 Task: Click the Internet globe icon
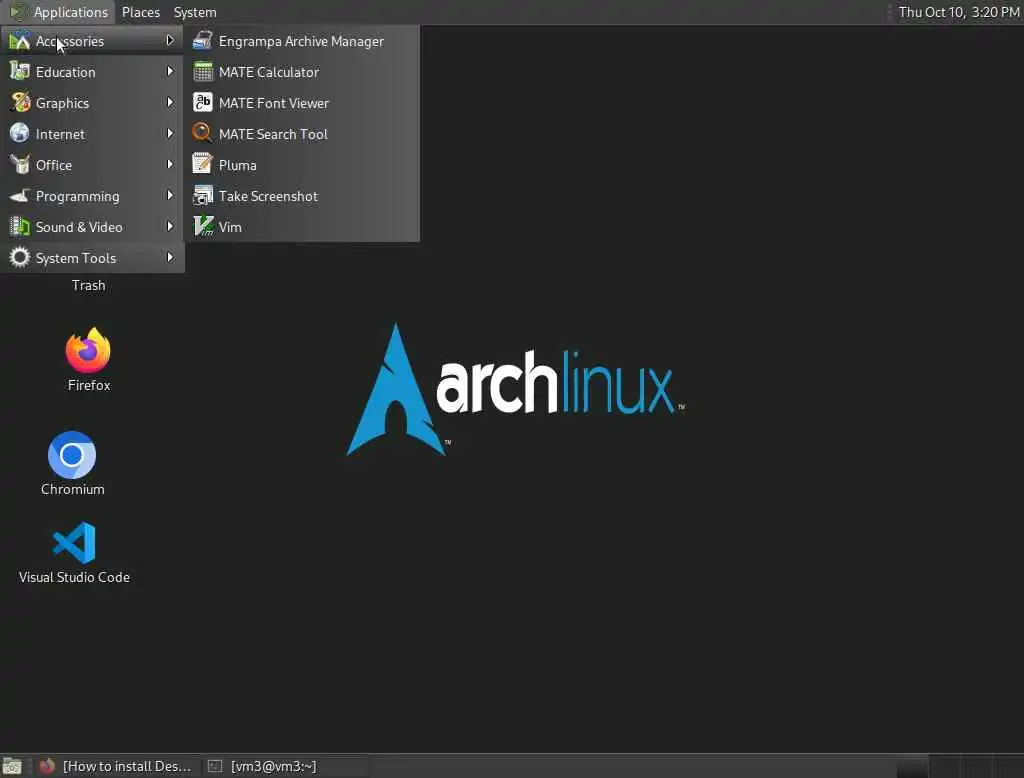point(20,133)
